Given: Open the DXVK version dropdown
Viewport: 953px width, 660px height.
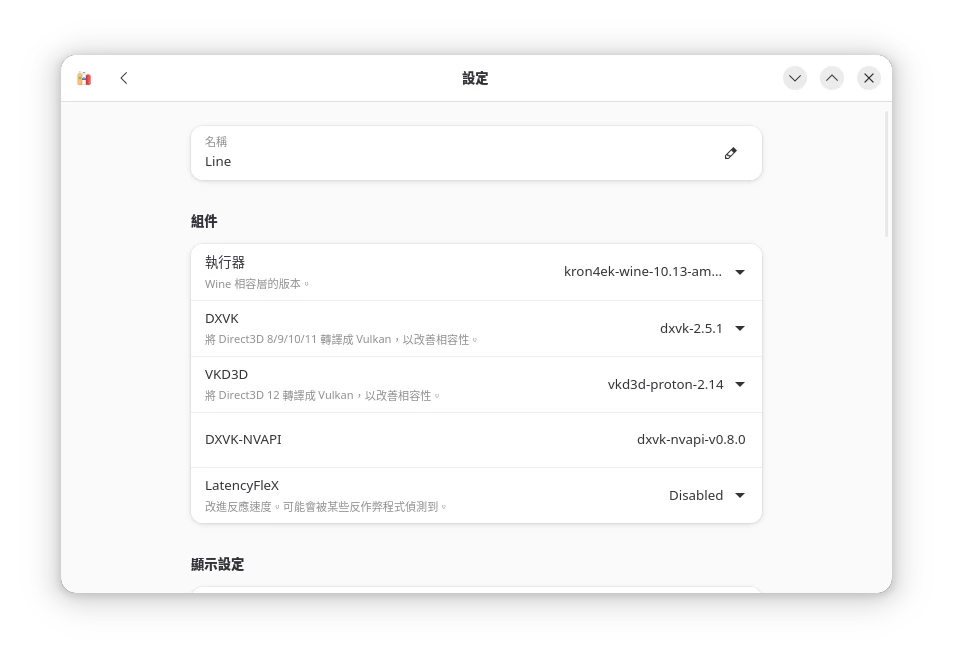Looking at the screenshot, I should pos(702,328).
